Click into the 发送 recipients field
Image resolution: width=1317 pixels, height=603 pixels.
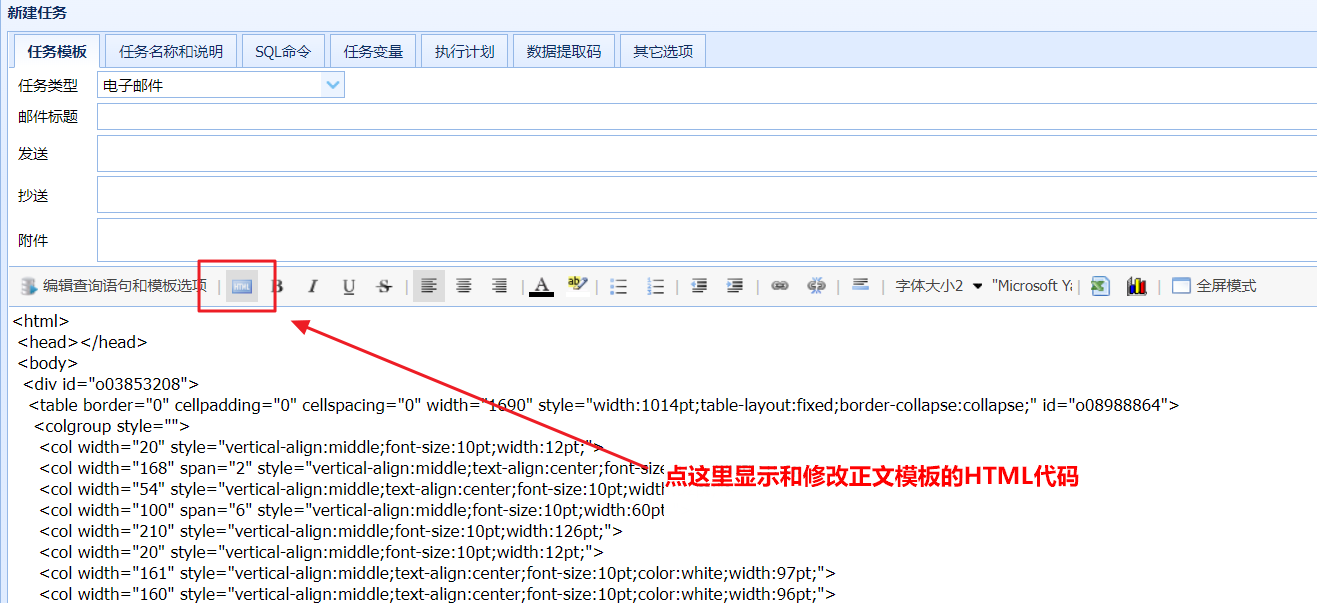707,154
